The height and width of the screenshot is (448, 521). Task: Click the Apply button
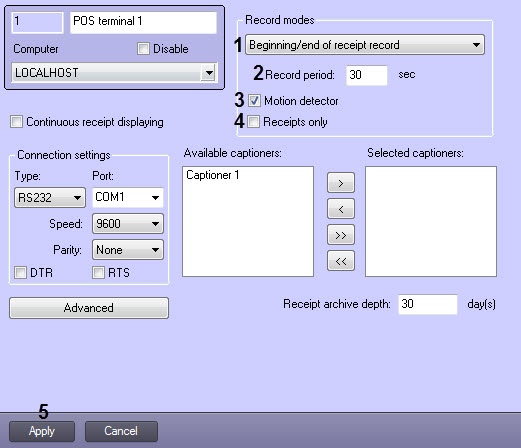[42, 431]
